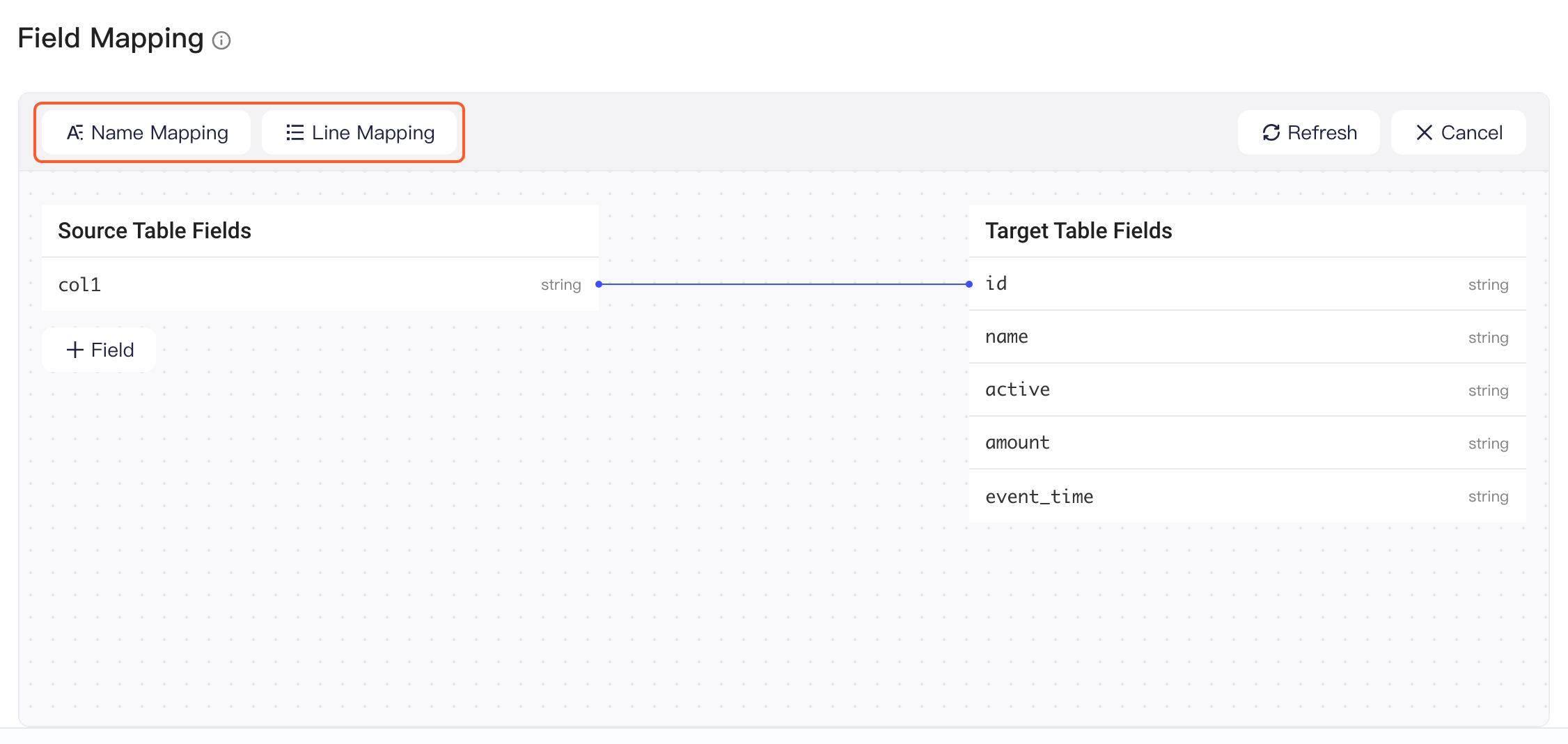The image size is (1568, 744).
Task: Click the Target Table Fields header
Action: pos(1079,231)
